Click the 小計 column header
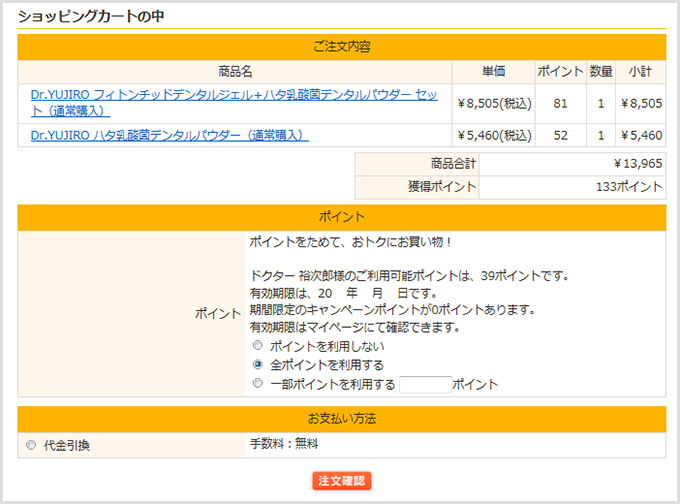This screenshot has width=680, height=504. coord(640,71)
